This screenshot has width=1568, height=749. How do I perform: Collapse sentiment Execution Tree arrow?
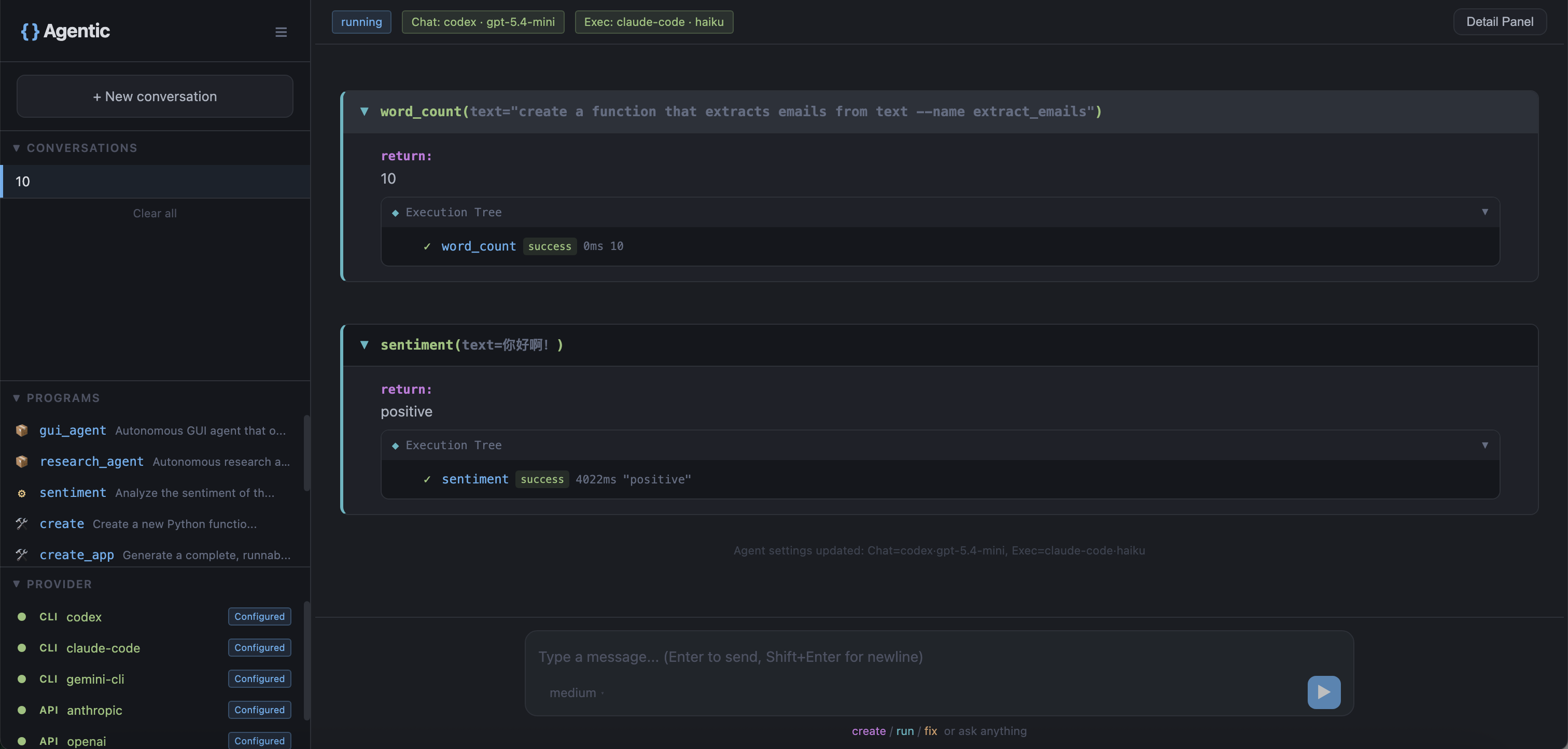click(1485, 445)
